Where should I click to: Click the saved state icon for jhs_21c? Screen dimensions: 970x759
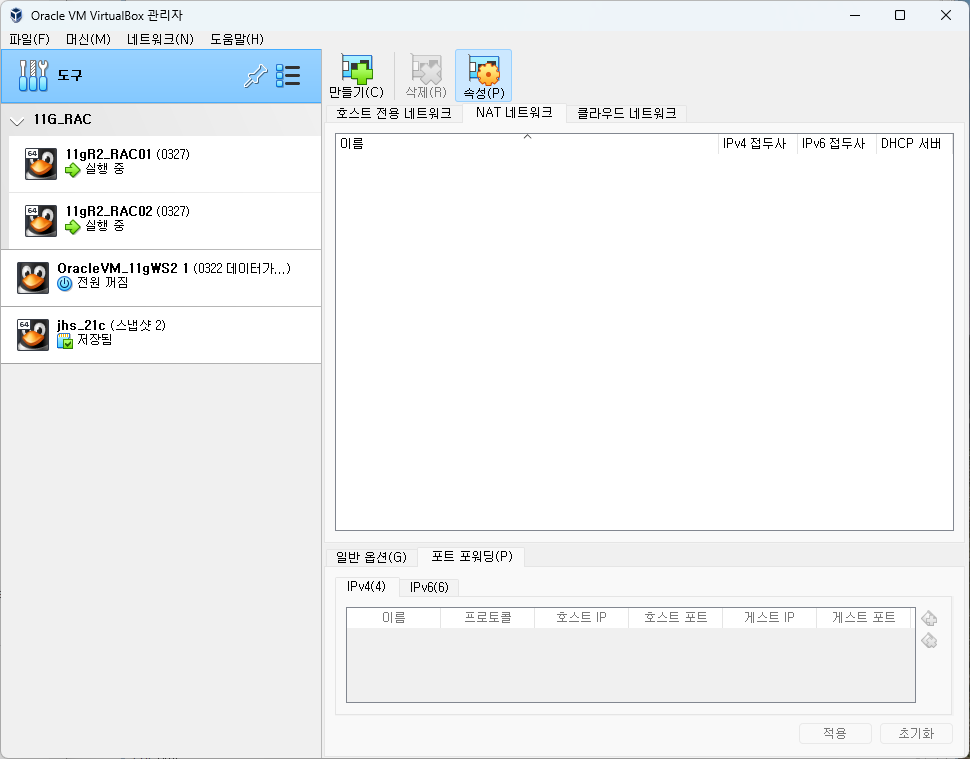click(64, 341)
